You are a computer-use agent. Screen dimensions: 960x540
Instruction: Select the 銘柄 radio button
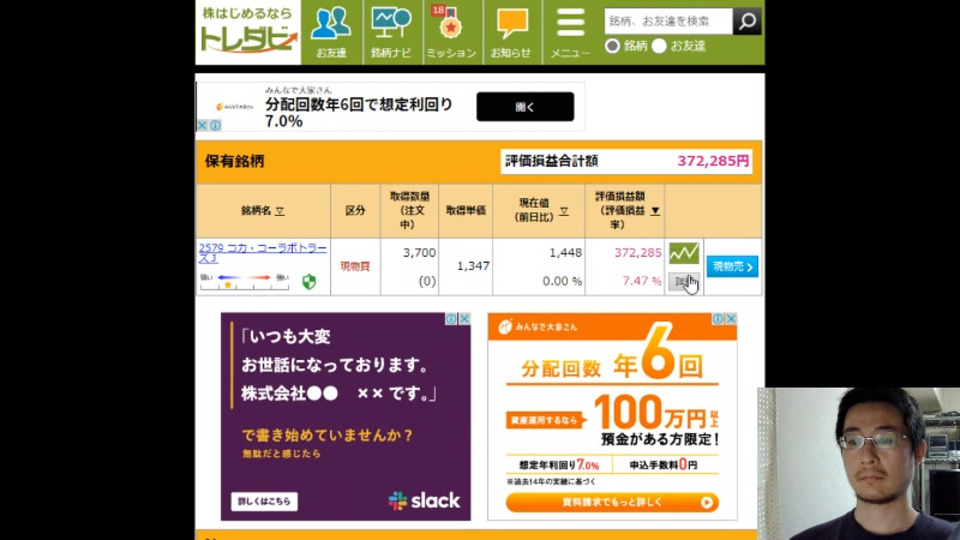point(612,46)
